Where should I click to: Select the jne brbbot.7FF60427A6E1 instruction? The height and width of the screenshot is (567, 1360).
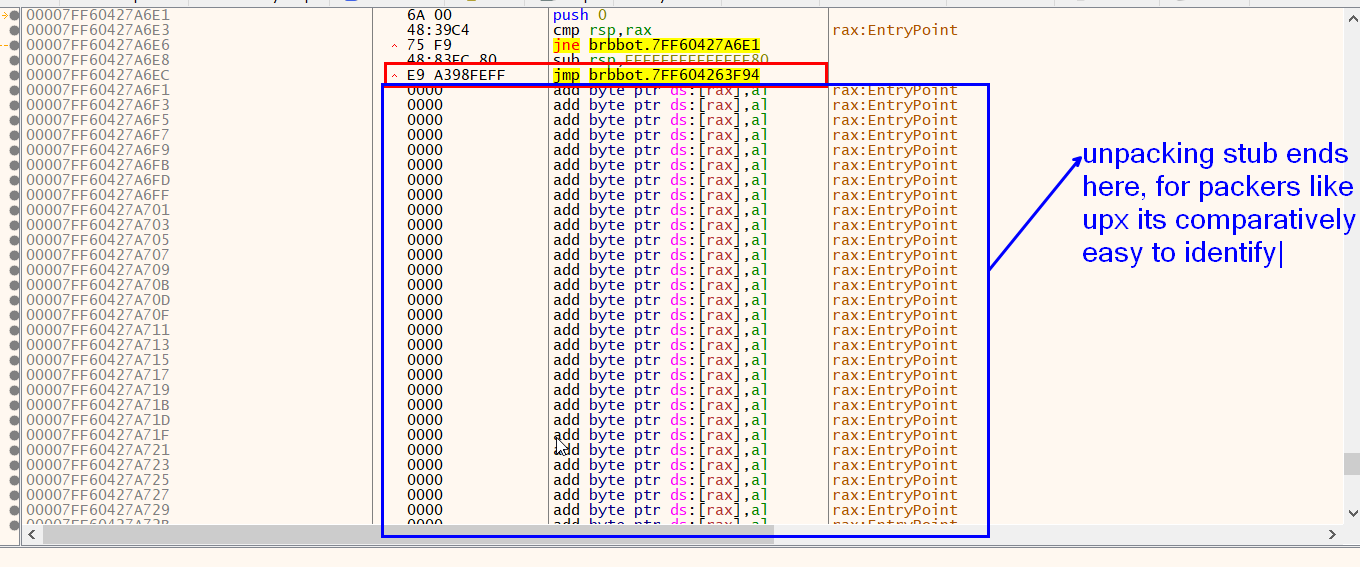[x=656, y=45]
